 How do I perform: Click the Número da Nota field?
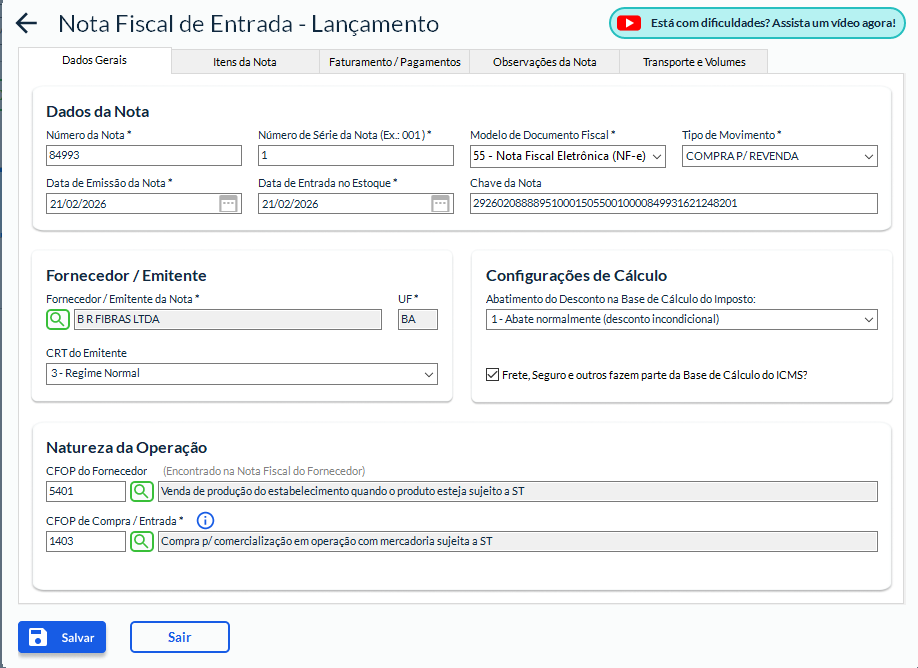tap(144, 156)
